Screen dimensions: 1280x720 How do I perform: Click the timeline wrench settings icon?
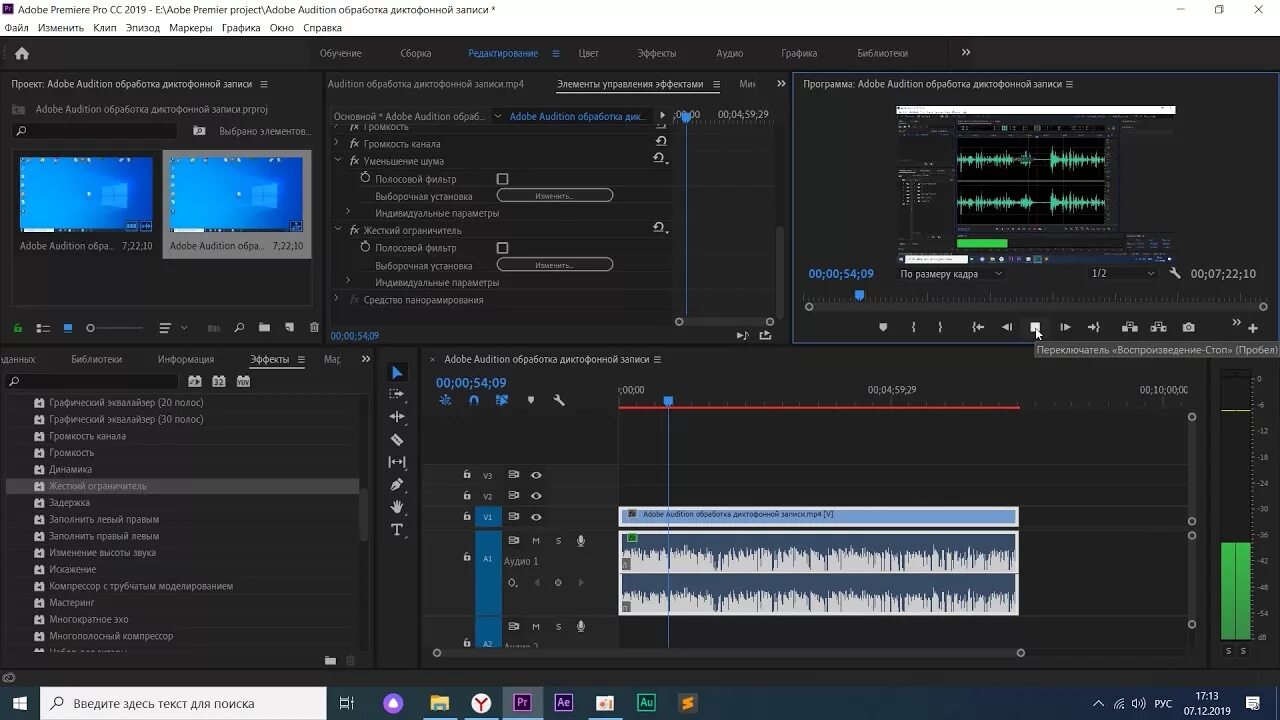(559, 400)
